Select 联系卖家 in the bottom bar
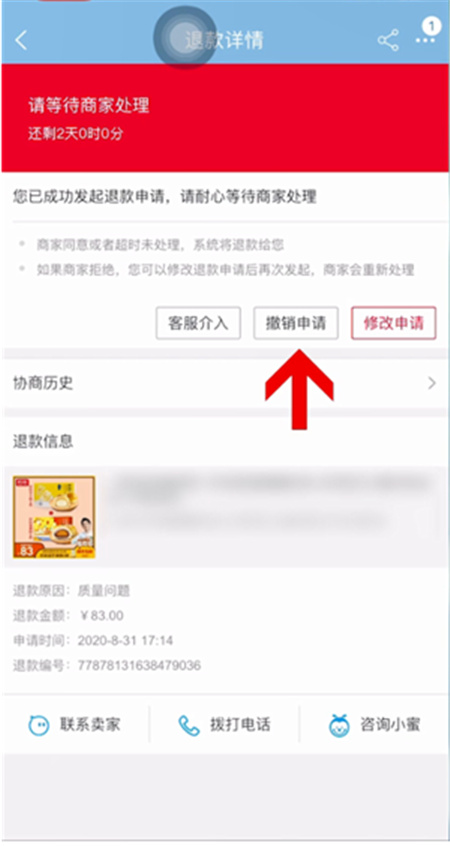The width and height of the screenshot is (450, 846). pyautogui.click(x=76, y=725)
